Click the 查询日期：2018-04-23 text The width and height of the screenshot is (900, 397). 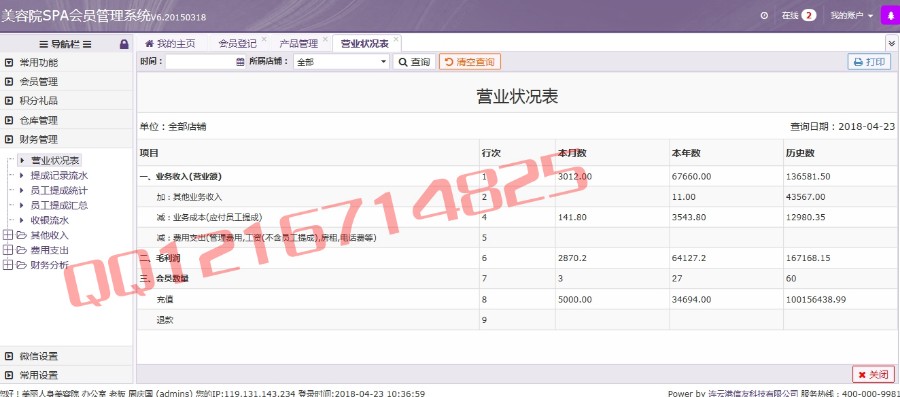843,127
